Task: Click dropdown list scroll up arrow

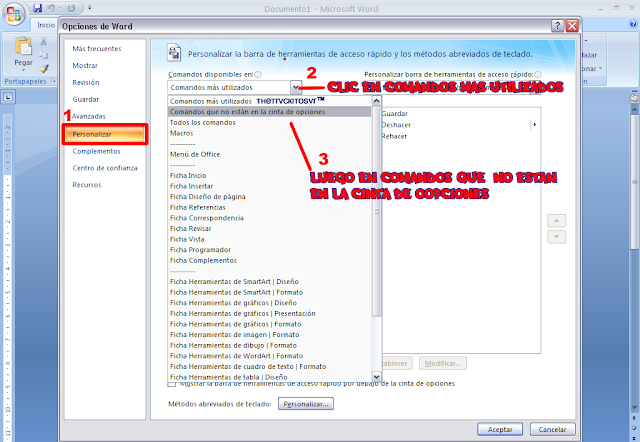Action: pyautogui.click(x=377, y=101)
